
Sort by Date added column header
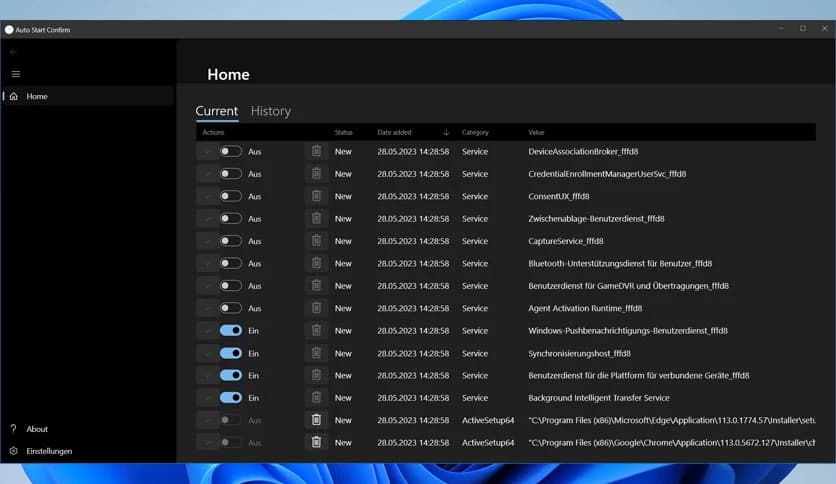(394, 132)
